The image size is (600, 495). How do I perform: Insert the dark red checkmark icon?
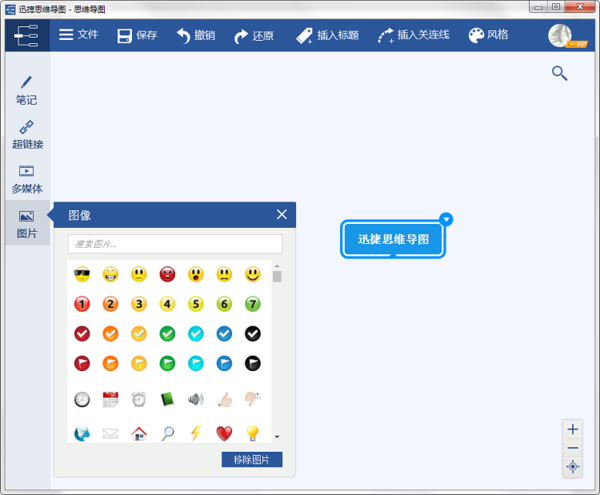tap(82, 334)
